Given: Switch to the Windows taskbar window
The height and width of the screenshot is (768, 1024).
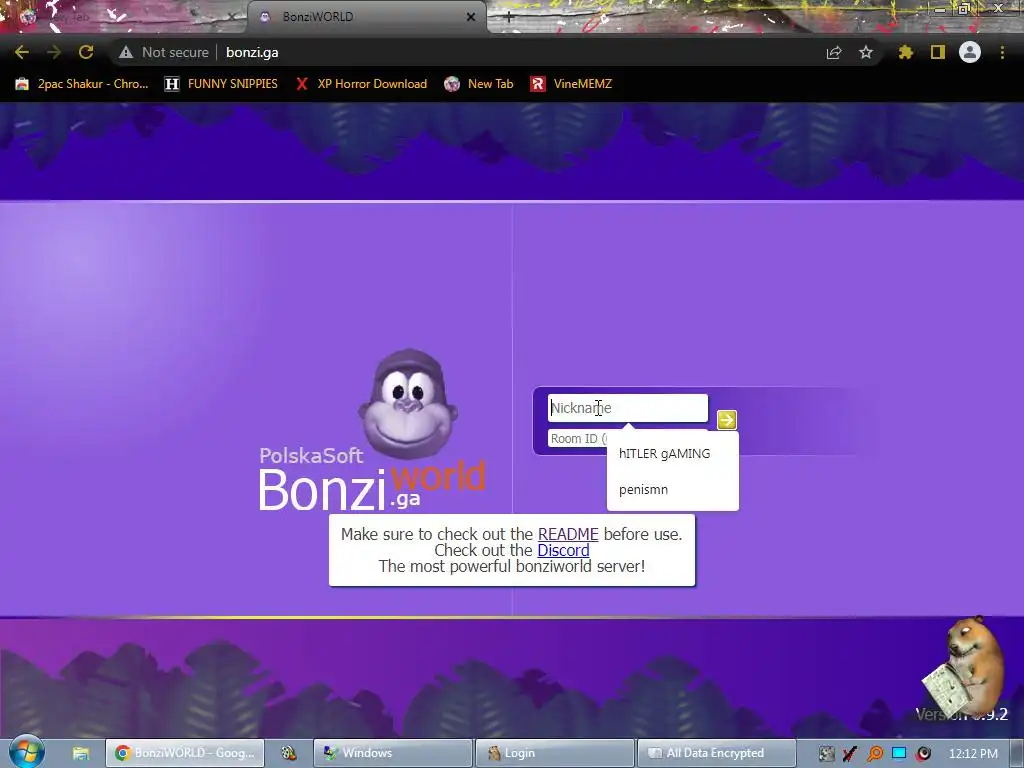Looking at the screenshot, I should (392, 753).
